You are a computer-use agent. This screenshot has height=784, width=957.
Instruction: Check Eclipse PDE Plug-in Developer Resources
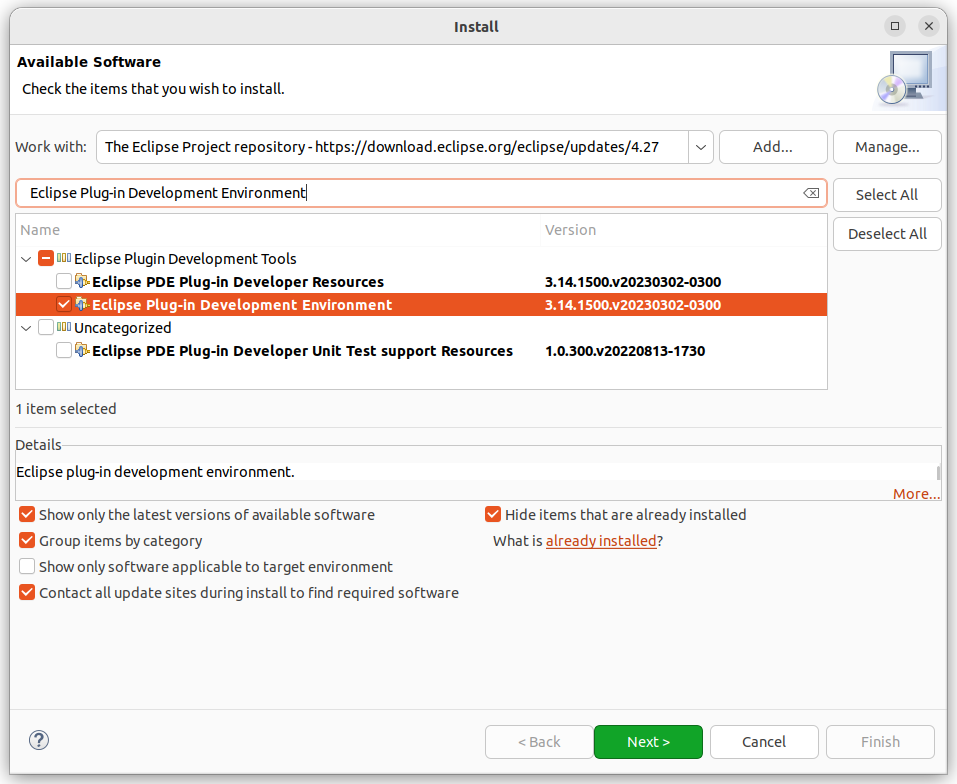(63, 281)
